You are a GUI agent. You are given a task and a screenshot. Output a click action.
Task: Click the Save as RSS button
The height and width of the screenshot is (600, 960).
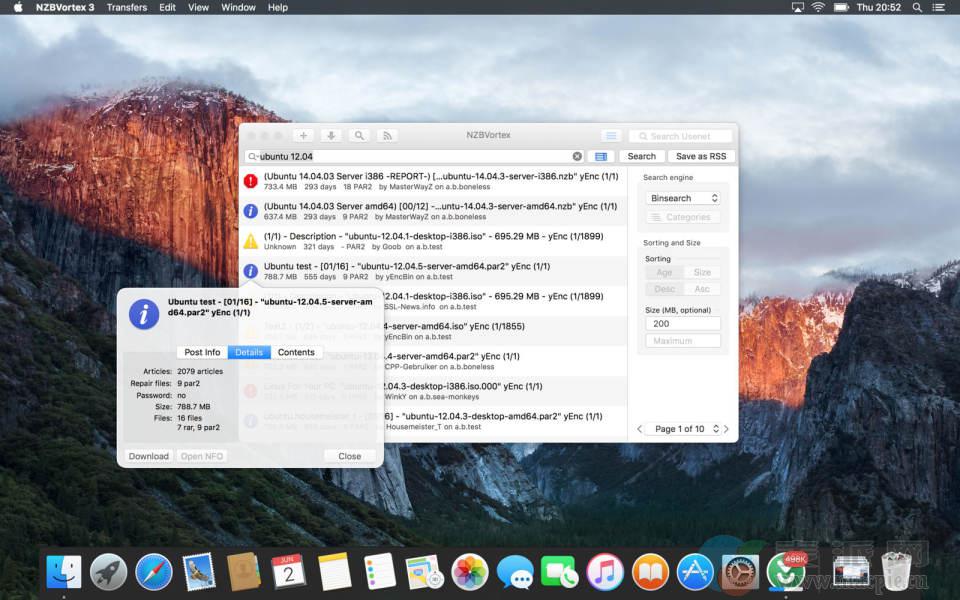tap(700, 157)
